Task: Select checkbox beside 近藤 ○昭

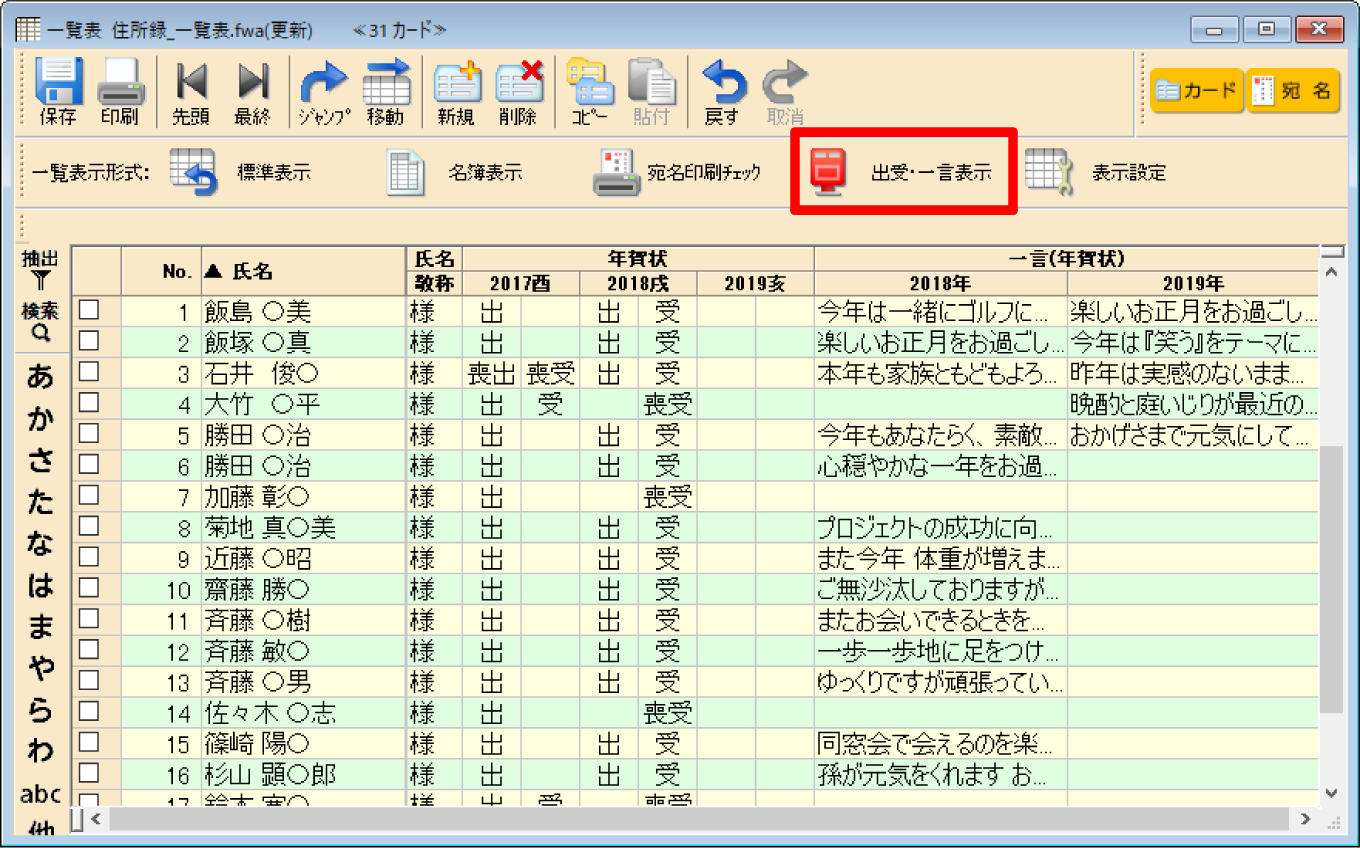Action: 89,557
